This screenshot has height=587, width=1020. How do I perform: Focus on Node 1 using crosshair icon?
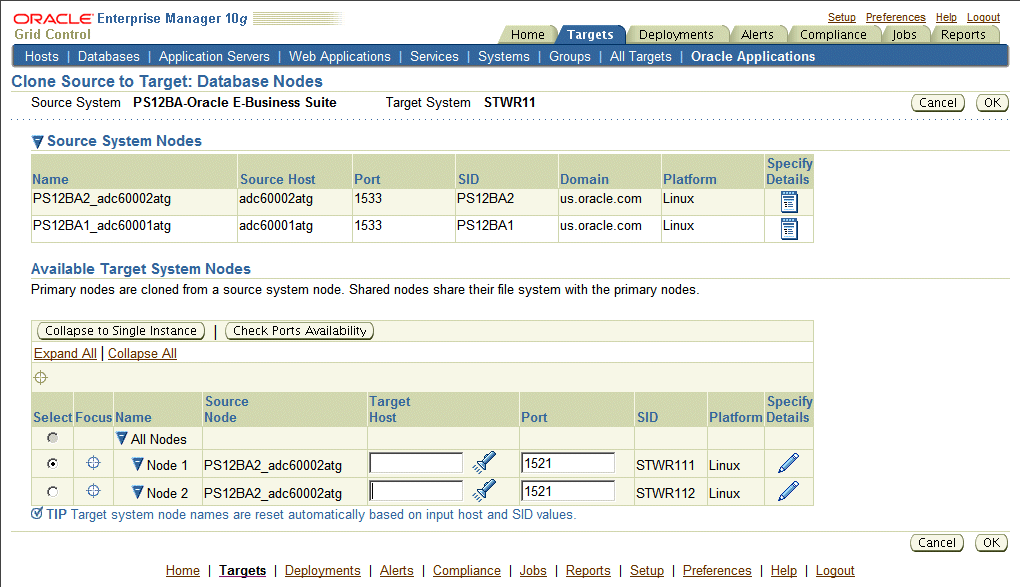[94, 463]
